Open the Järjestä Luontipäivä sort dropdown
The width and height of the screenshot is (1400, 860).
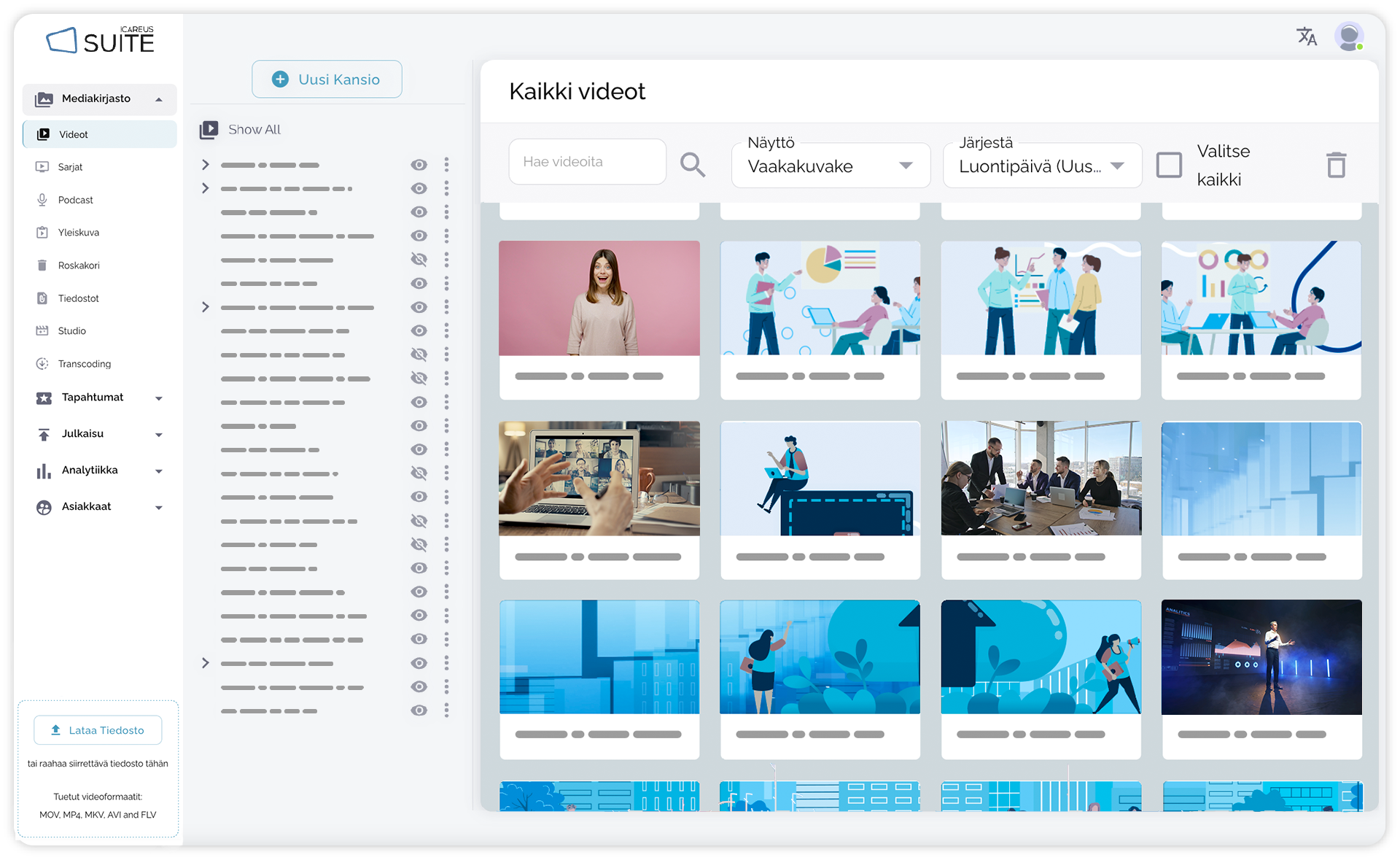[x=1042, y=166]
